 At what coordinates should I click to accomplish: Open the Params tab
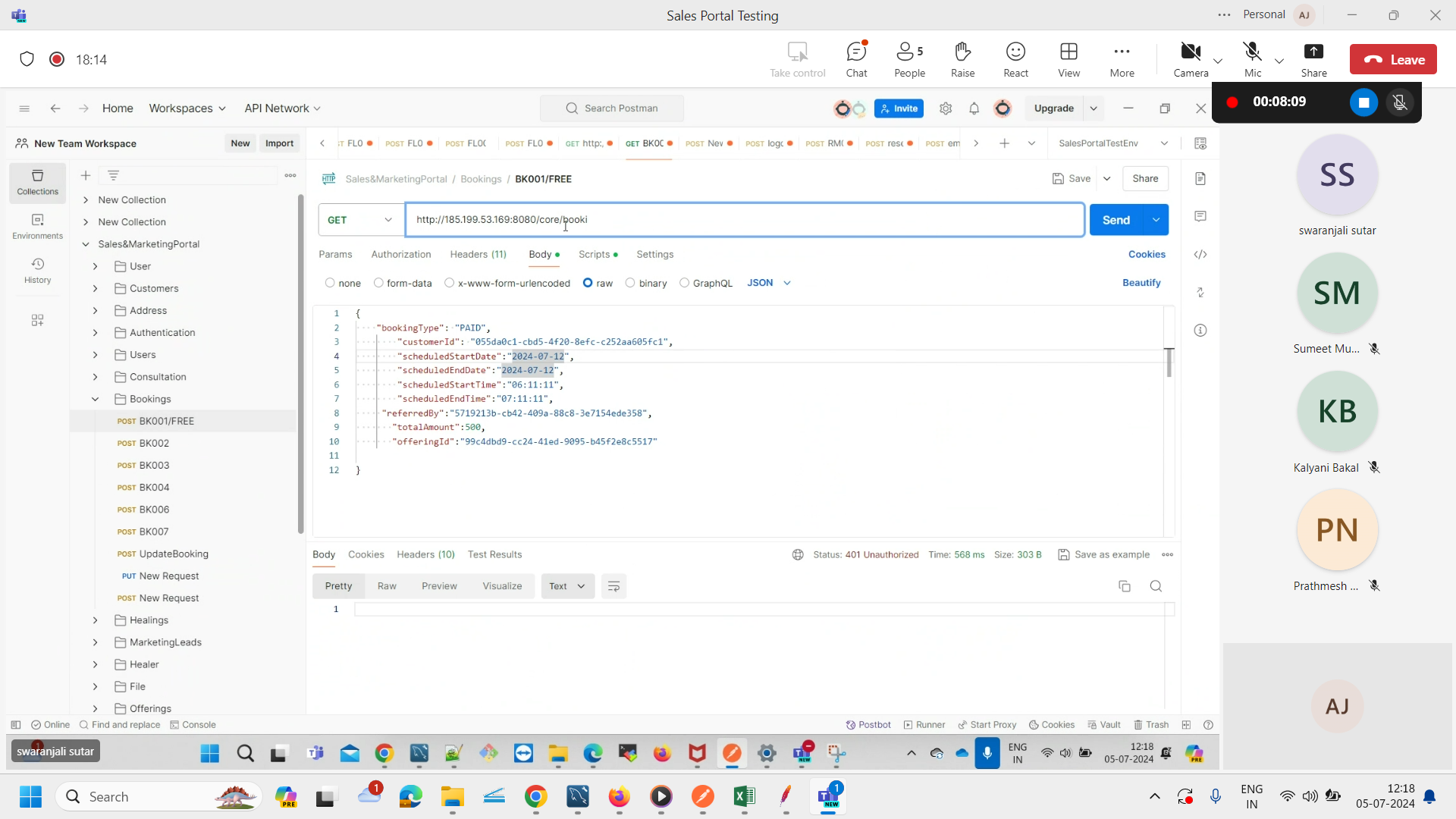point(335,255)
